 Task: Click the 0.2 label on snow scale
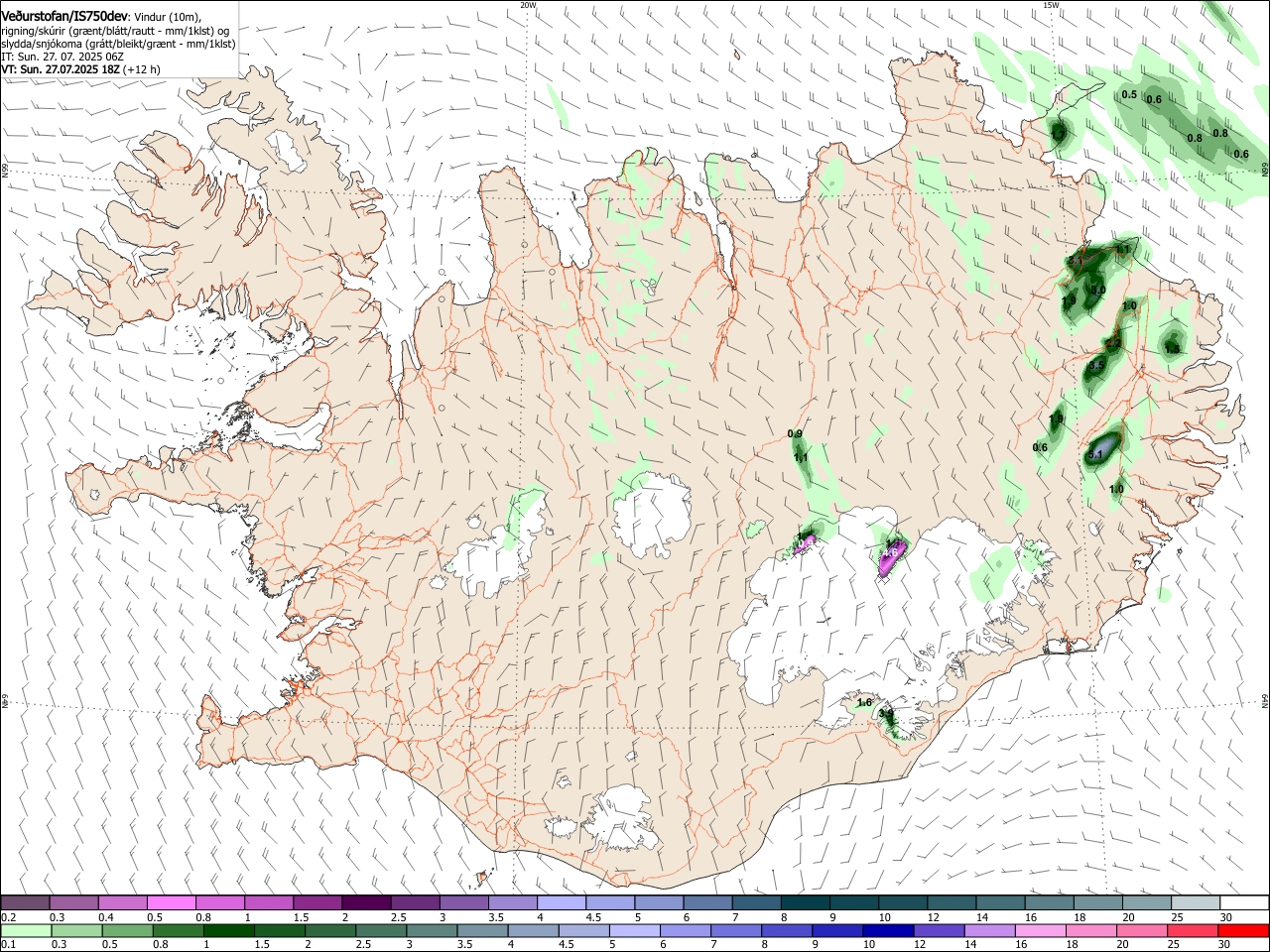coord(8,917)
